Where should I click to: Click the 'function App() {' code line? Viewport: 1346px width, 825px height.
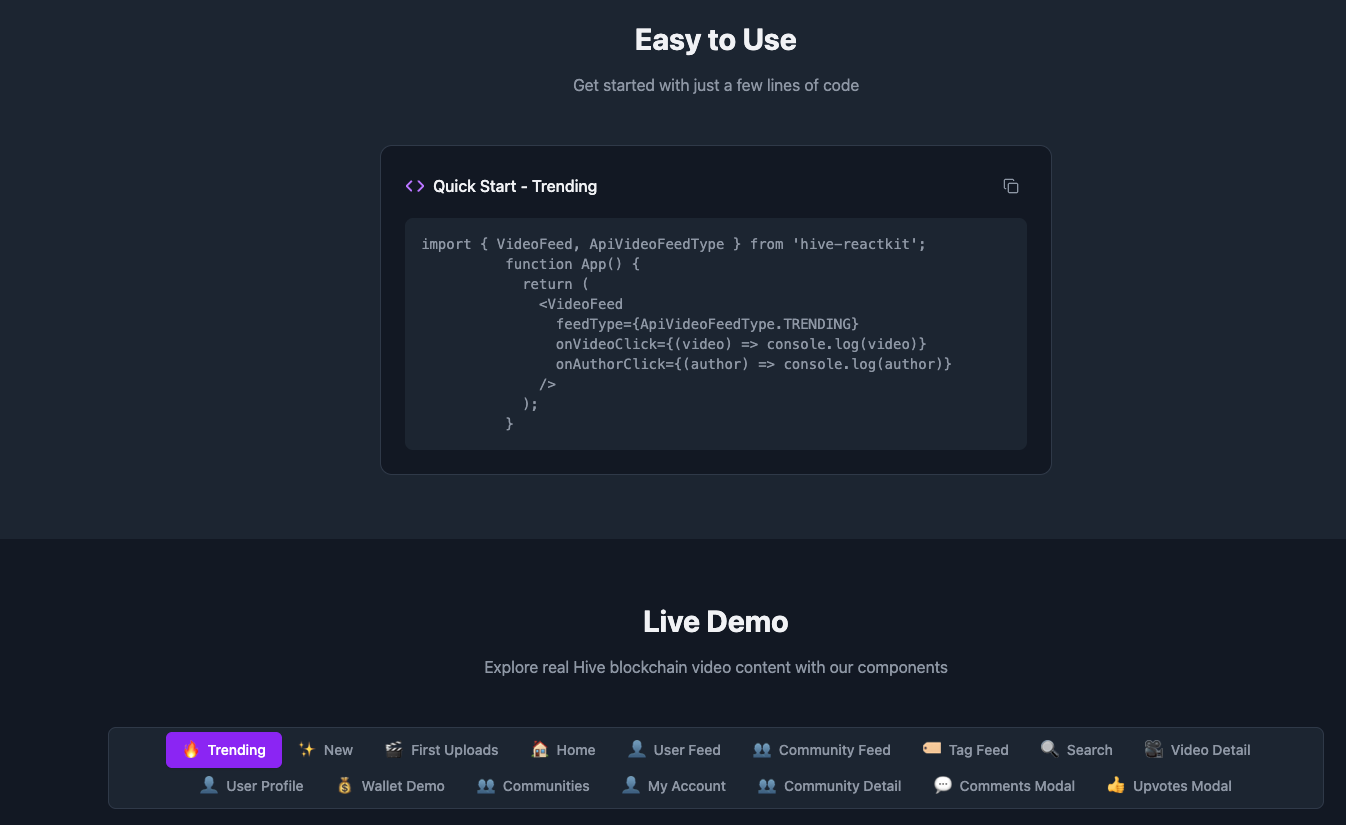click(572, 264)
